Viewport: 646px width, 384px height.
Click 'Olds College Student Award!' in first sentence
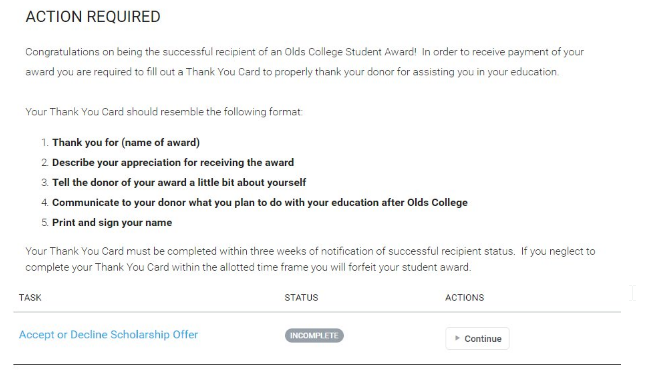pos(350,52)
